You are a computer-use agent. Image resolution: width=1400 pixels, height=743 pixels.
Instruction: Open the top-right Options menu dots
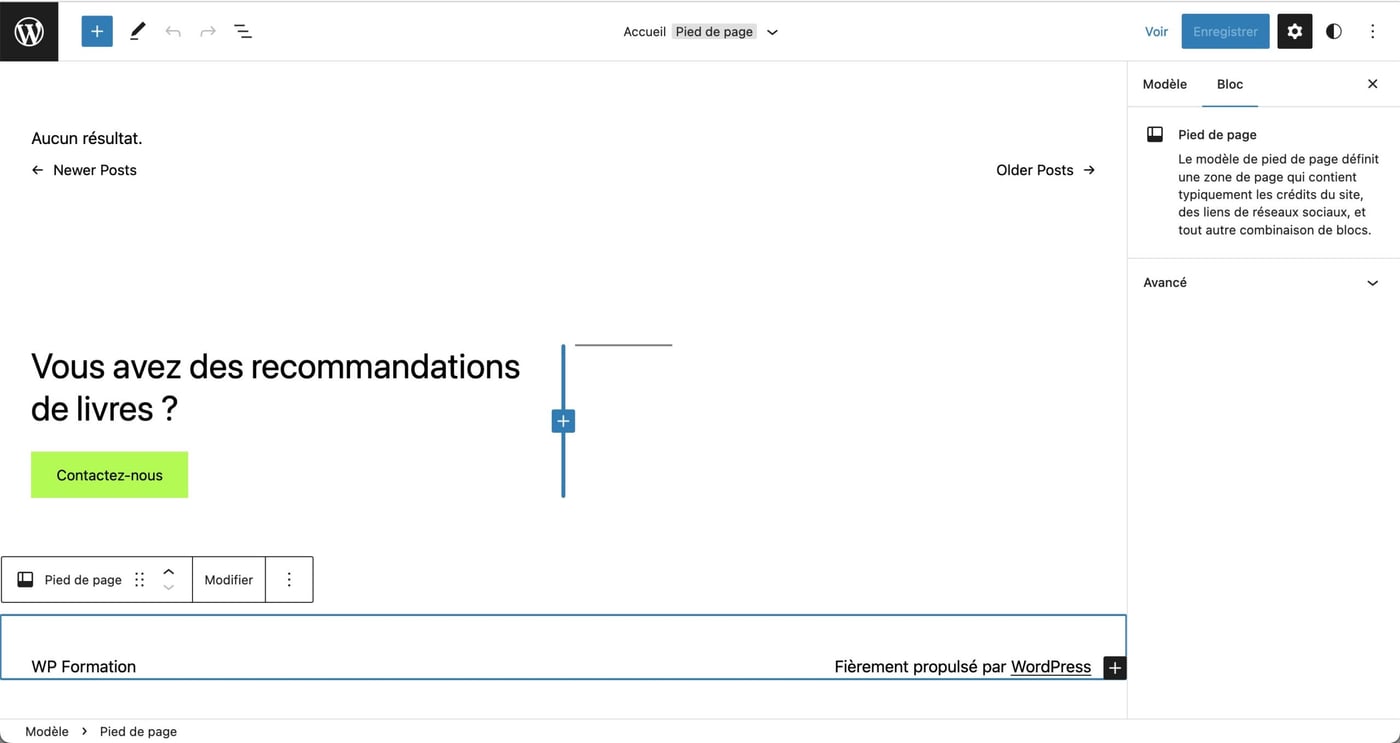tap(1372, 31)
